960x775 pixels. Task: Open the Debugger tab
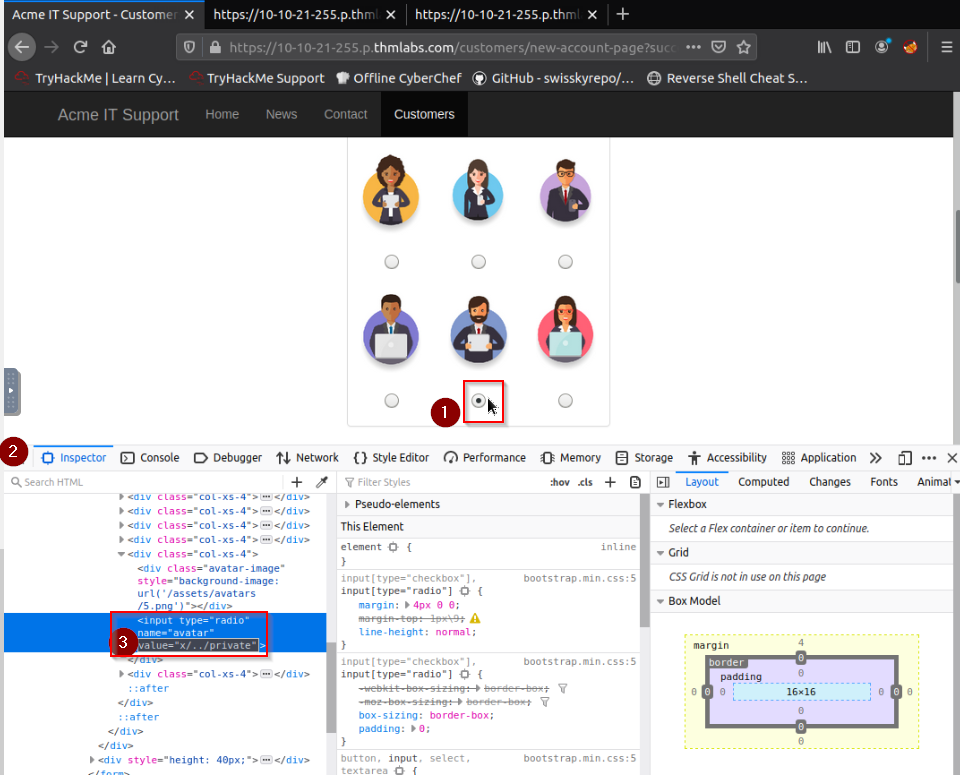coord(228,458)
